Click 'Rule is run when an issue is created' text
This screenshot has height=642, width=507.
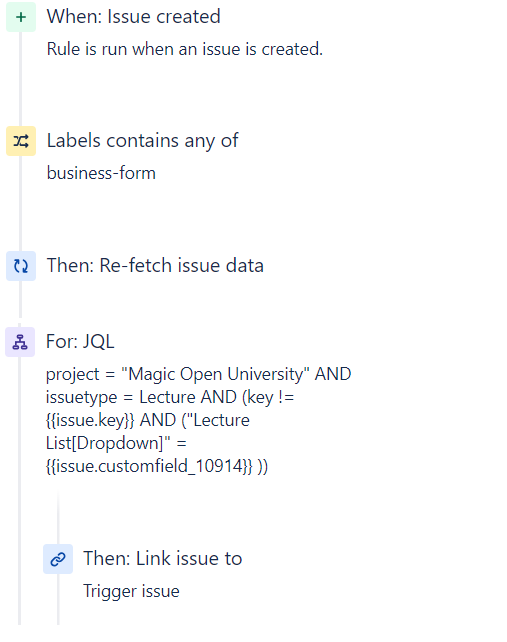(185, 49)
